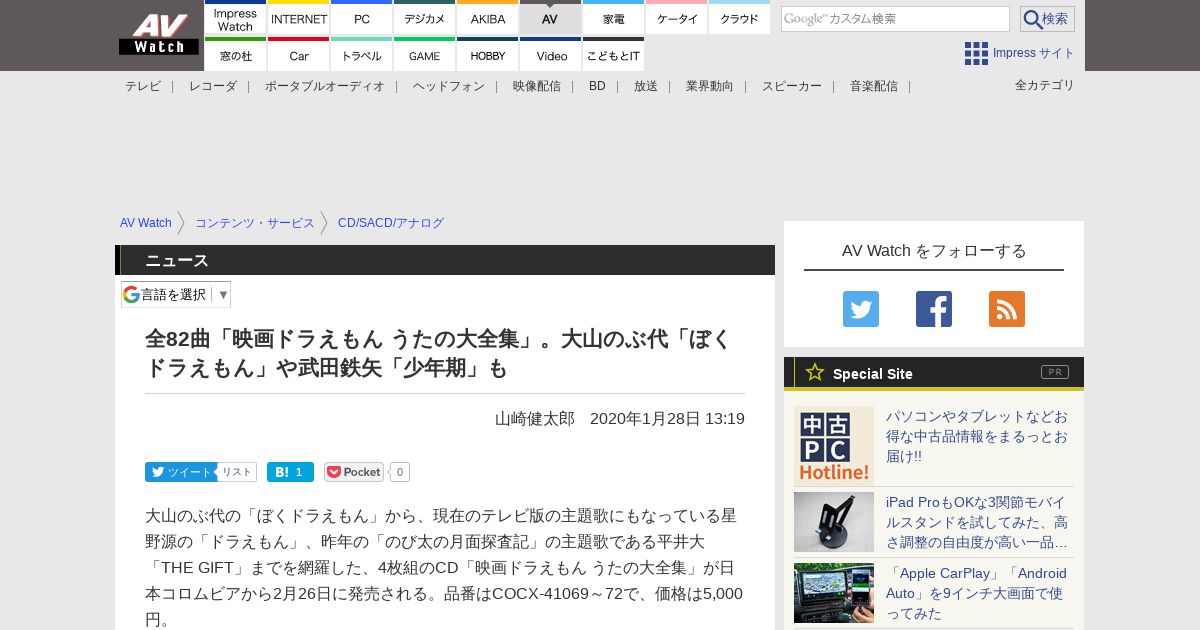Open the Facebook follow icon
This screenshot has height=630, width=1200.
[934, 309]
